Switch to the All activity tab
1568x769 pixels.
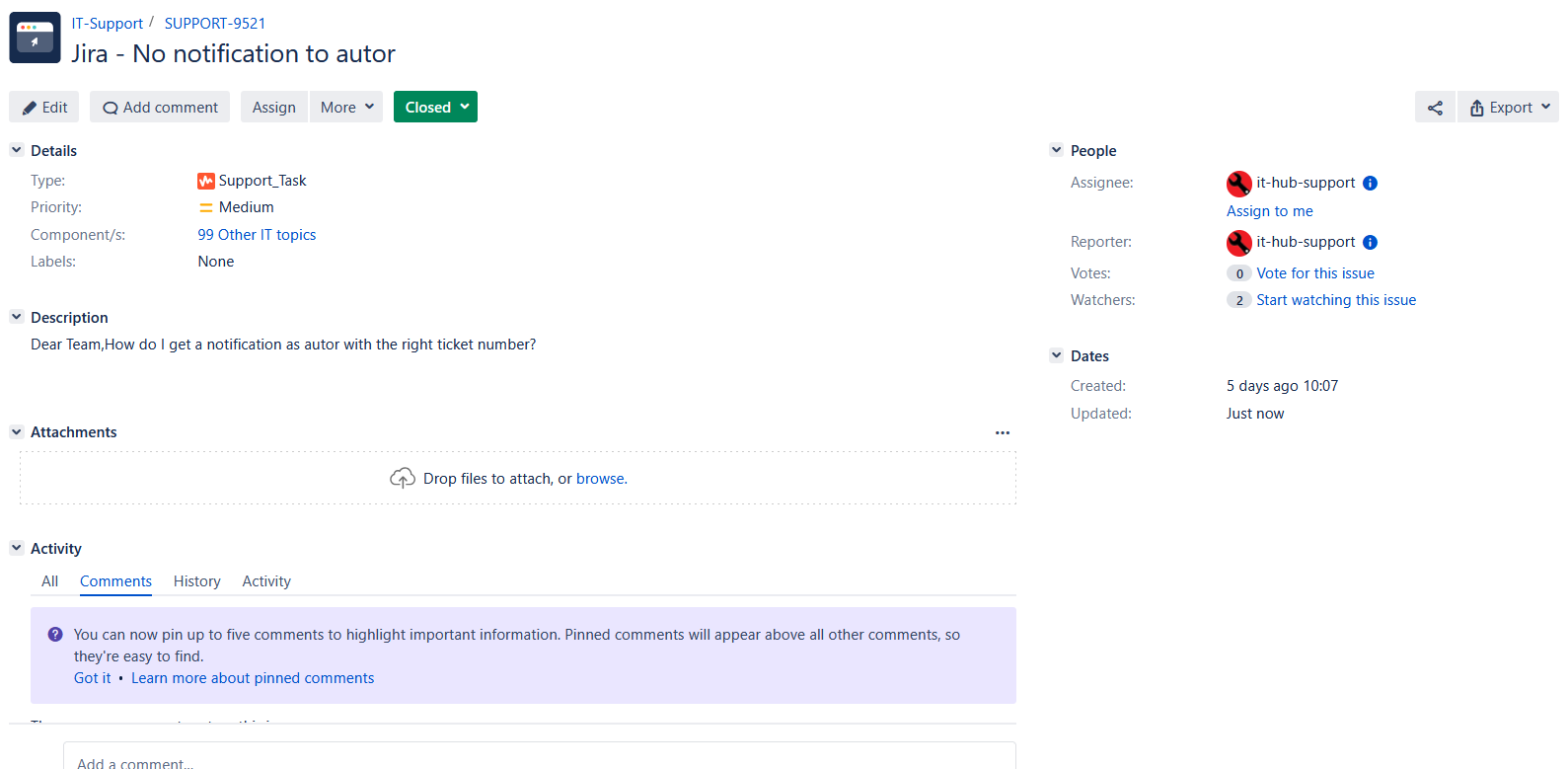49,581
